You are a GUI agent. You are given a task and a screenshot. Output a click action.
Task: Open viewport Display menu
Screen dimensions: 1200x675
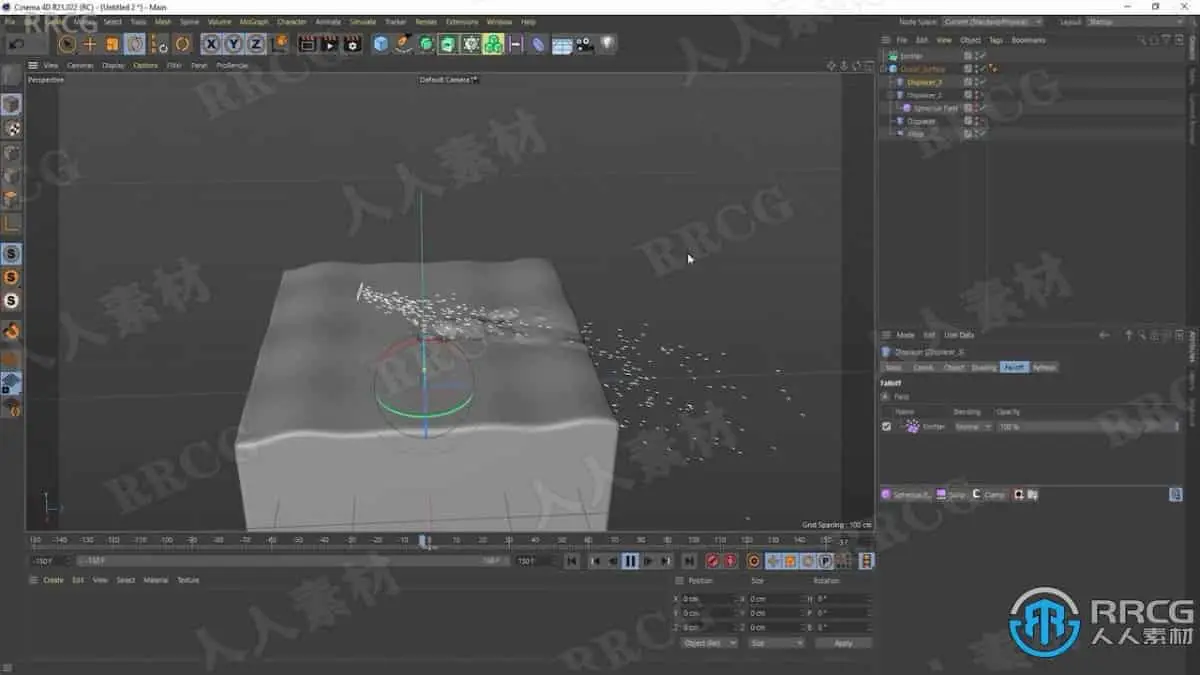point(113,65)
